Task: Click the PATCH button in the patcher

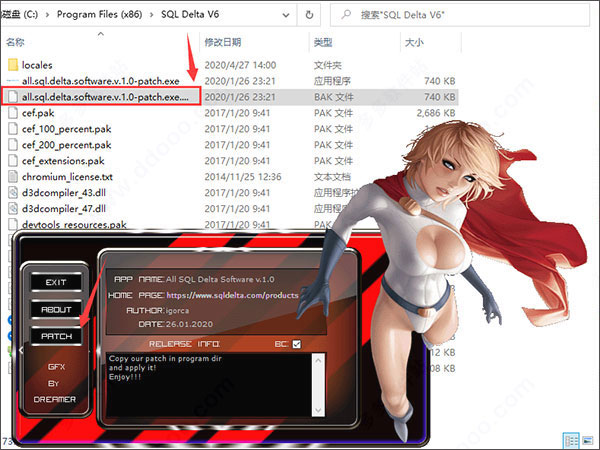Action: click(56, 336)
